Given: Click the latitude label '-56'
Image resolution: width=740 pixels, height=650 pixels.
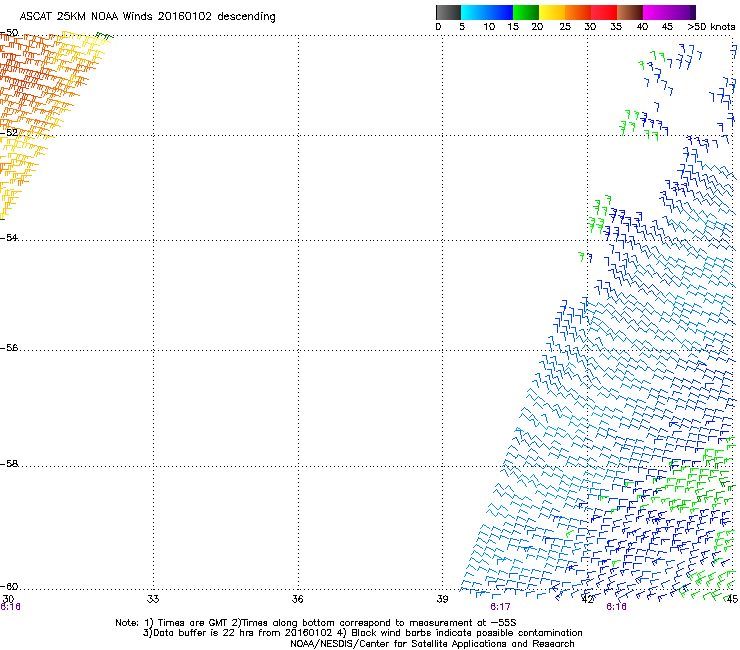Looking at the screenshot, I should point(9,347).
